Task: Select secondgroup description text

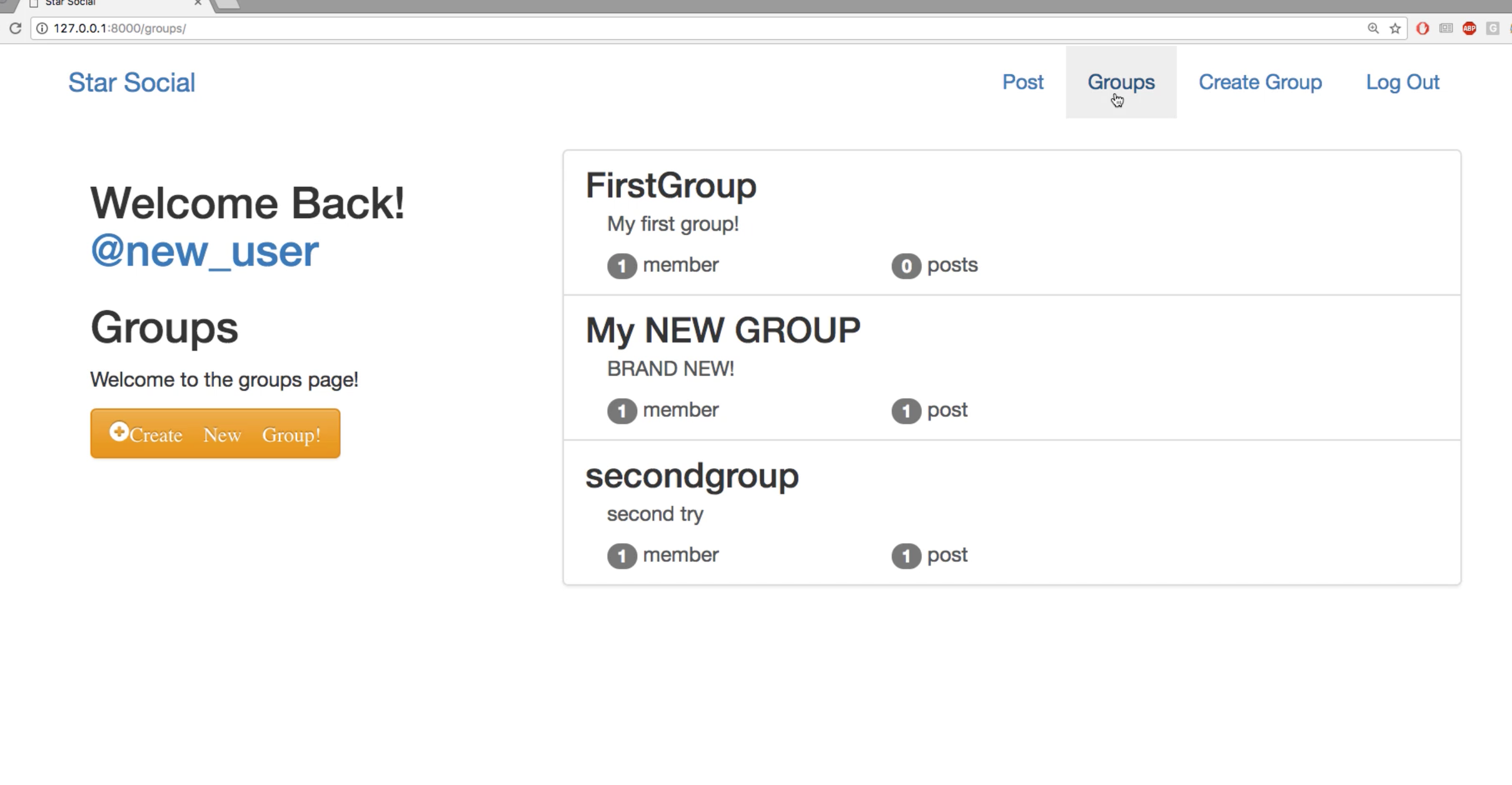Action: point(655,513)
